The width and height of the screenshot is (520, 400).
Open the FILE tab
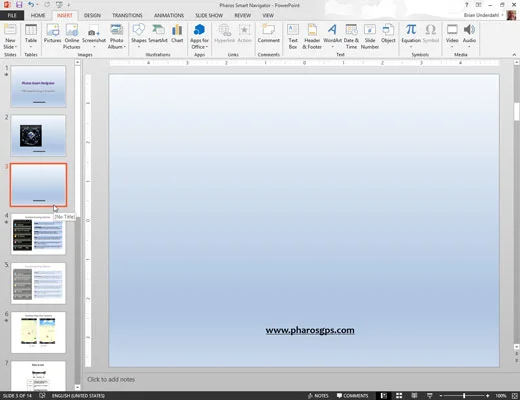[x=12, y=15]
